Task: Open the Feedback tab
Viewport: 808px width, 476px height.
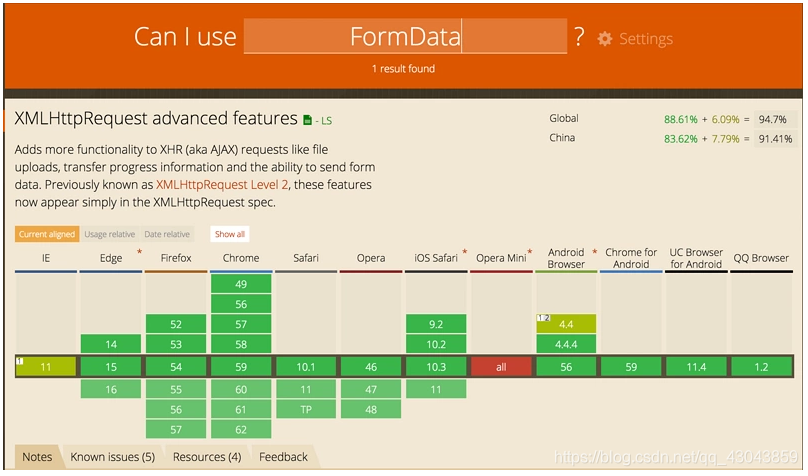Action: click(283, 457)
